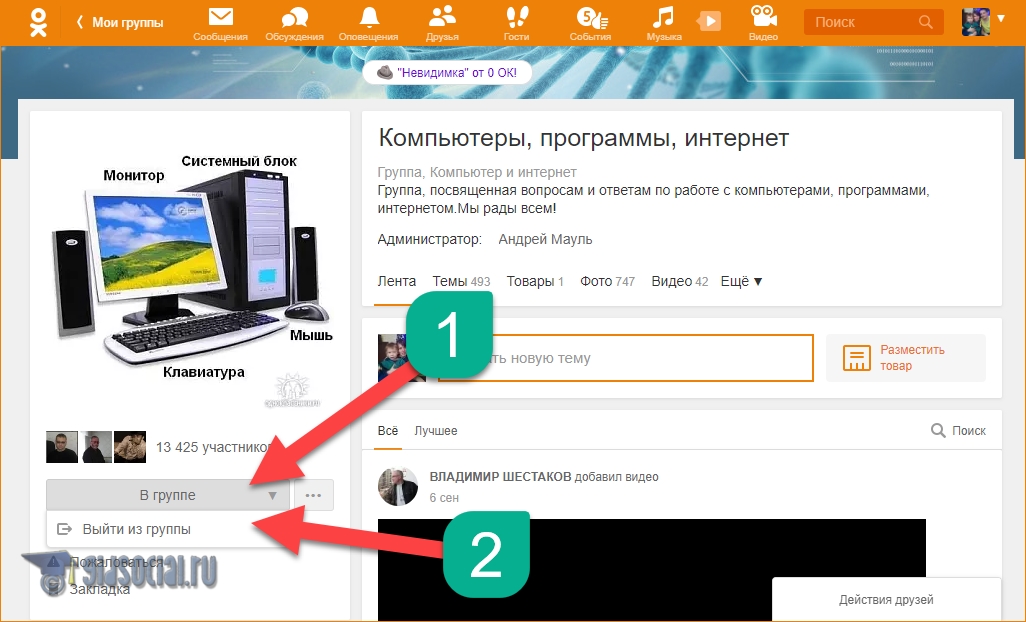Click the Разместить товар button
Viewport: 1026px width, 622px height.
point(905,358)
